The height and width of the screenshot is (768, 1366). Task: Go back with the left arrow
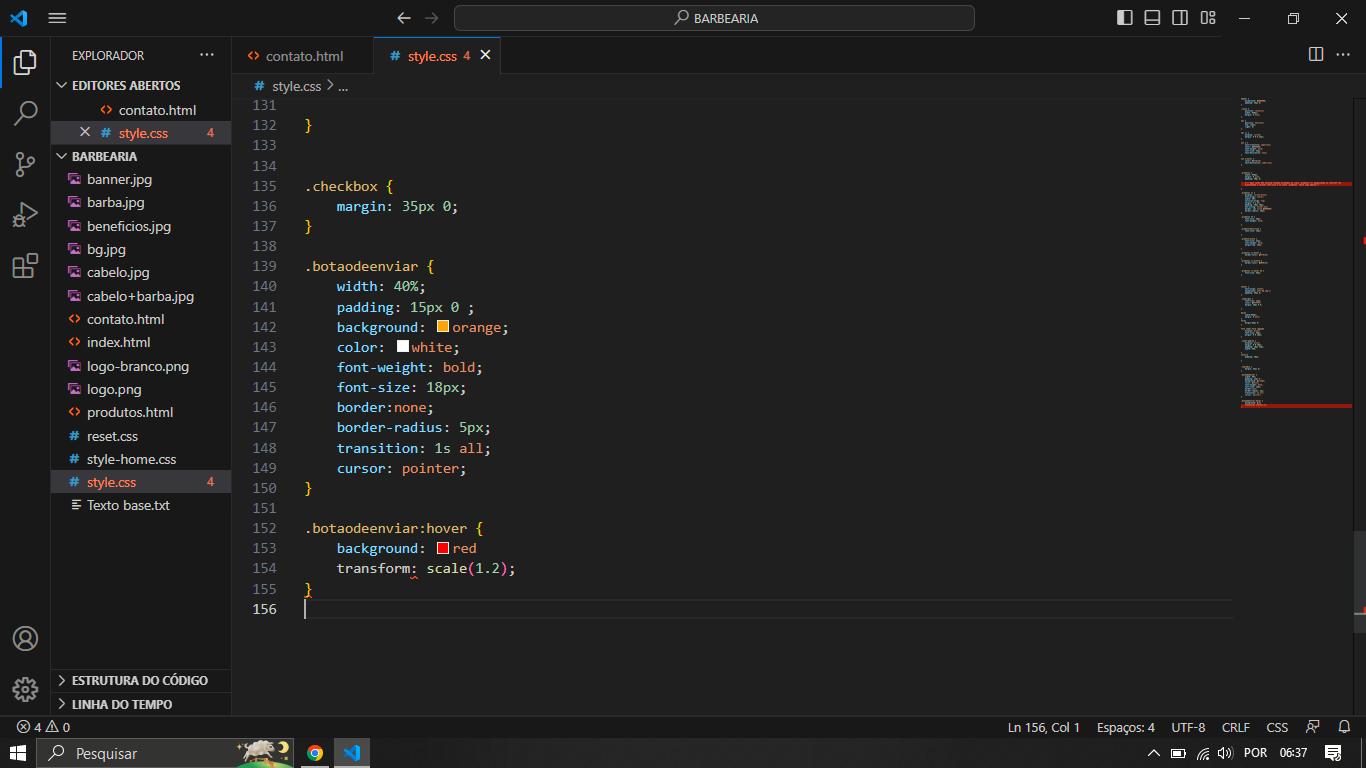[x=404, y=18]
